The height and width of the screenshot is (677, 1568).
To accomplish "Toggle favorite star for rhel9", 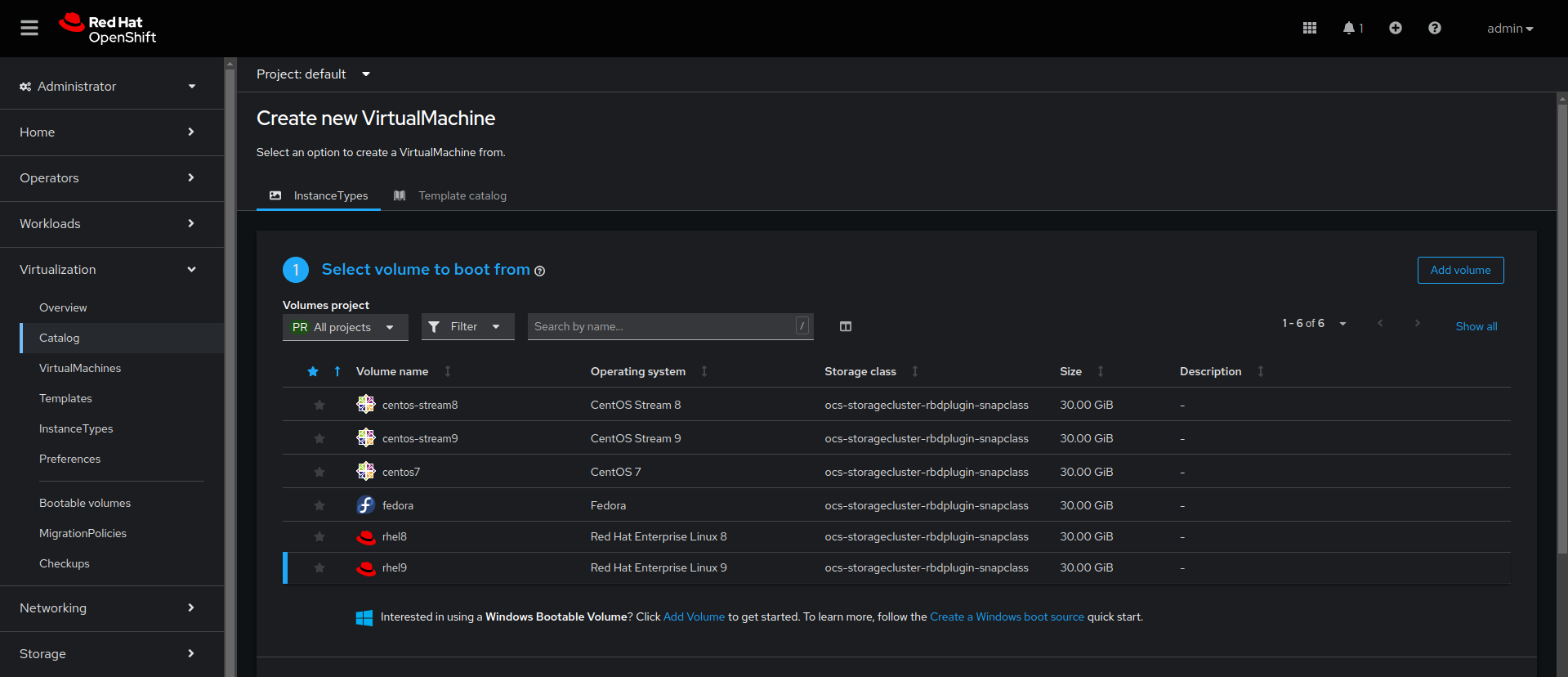I will 319,567.
